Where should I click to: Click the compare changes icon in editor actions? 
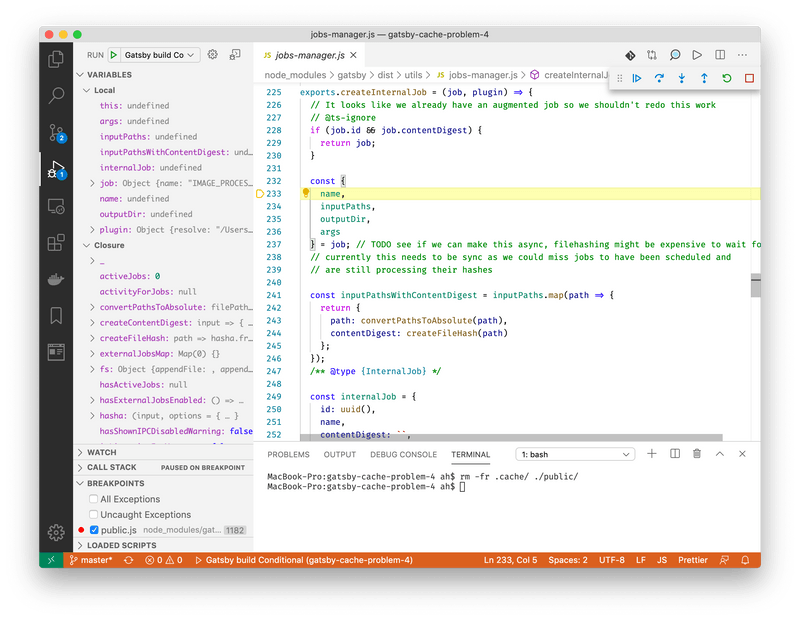[652, 55]
